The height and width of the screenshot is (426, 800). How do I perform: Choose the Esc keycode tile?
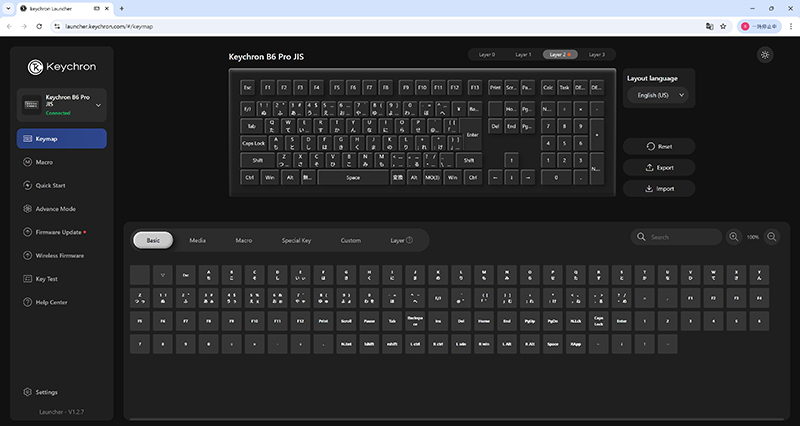tap(186, 275)
